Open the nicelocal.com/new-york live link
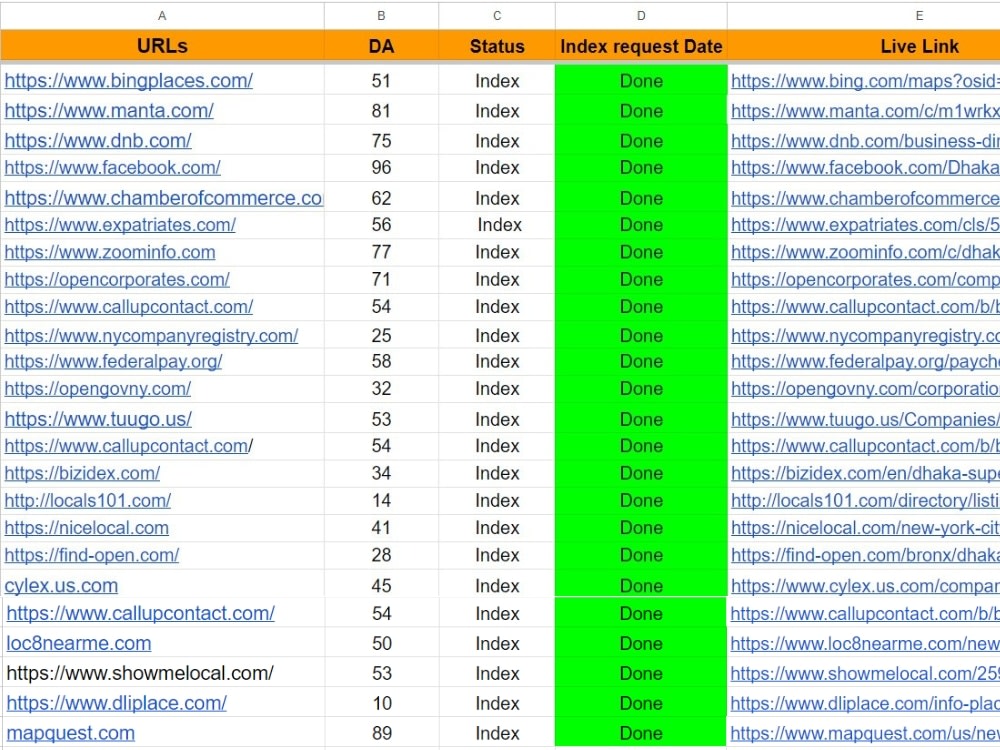 point(865,528)
